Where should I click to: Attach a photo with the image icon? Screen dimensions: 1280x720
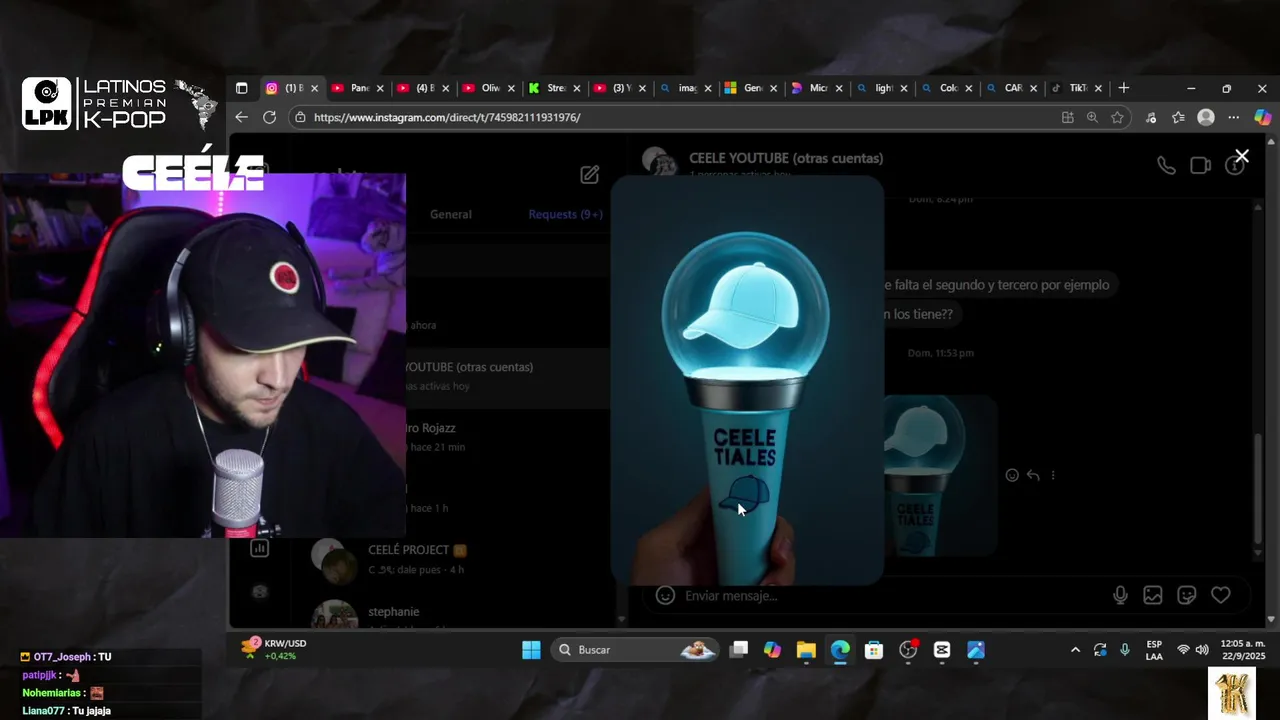1153,595
